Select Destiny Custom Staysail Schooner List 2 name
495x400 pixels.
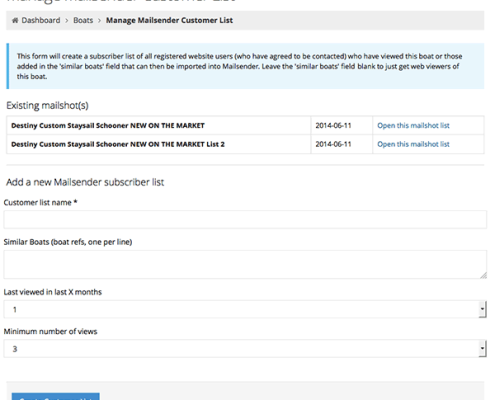(x=118, y=144)
